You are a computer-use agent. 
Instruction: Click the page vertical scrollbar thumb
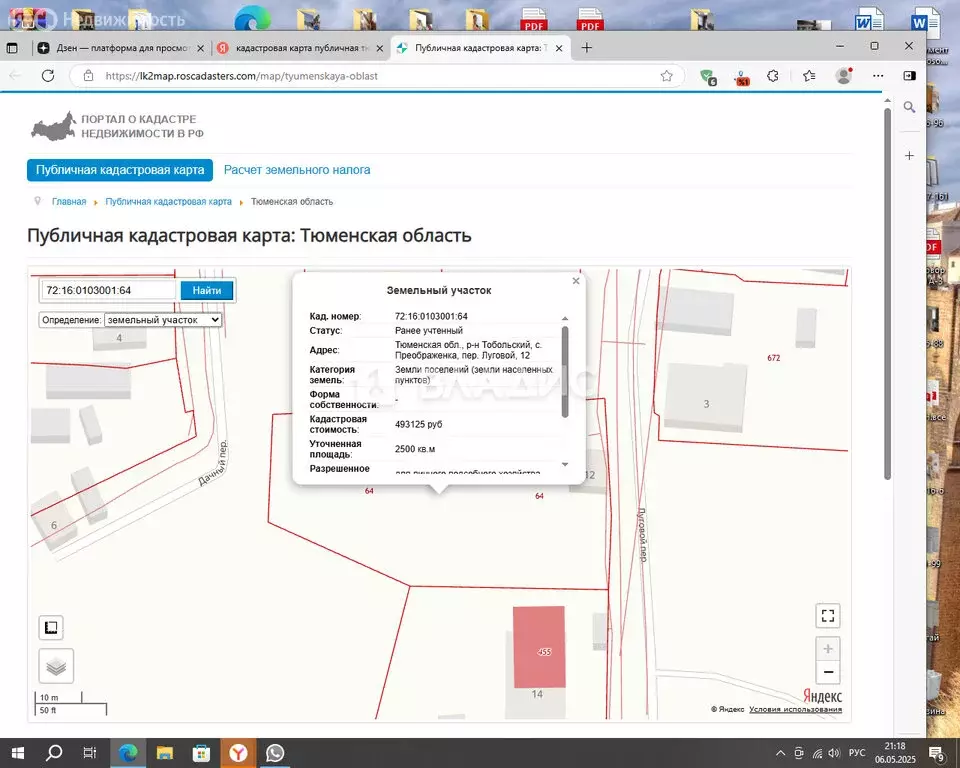(887, 293)
